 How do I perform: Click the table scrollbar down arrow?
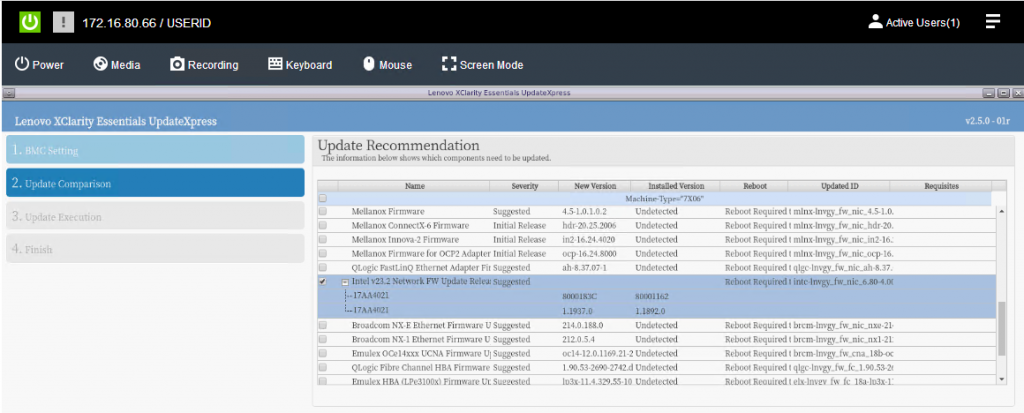[x=1002, y=379]
